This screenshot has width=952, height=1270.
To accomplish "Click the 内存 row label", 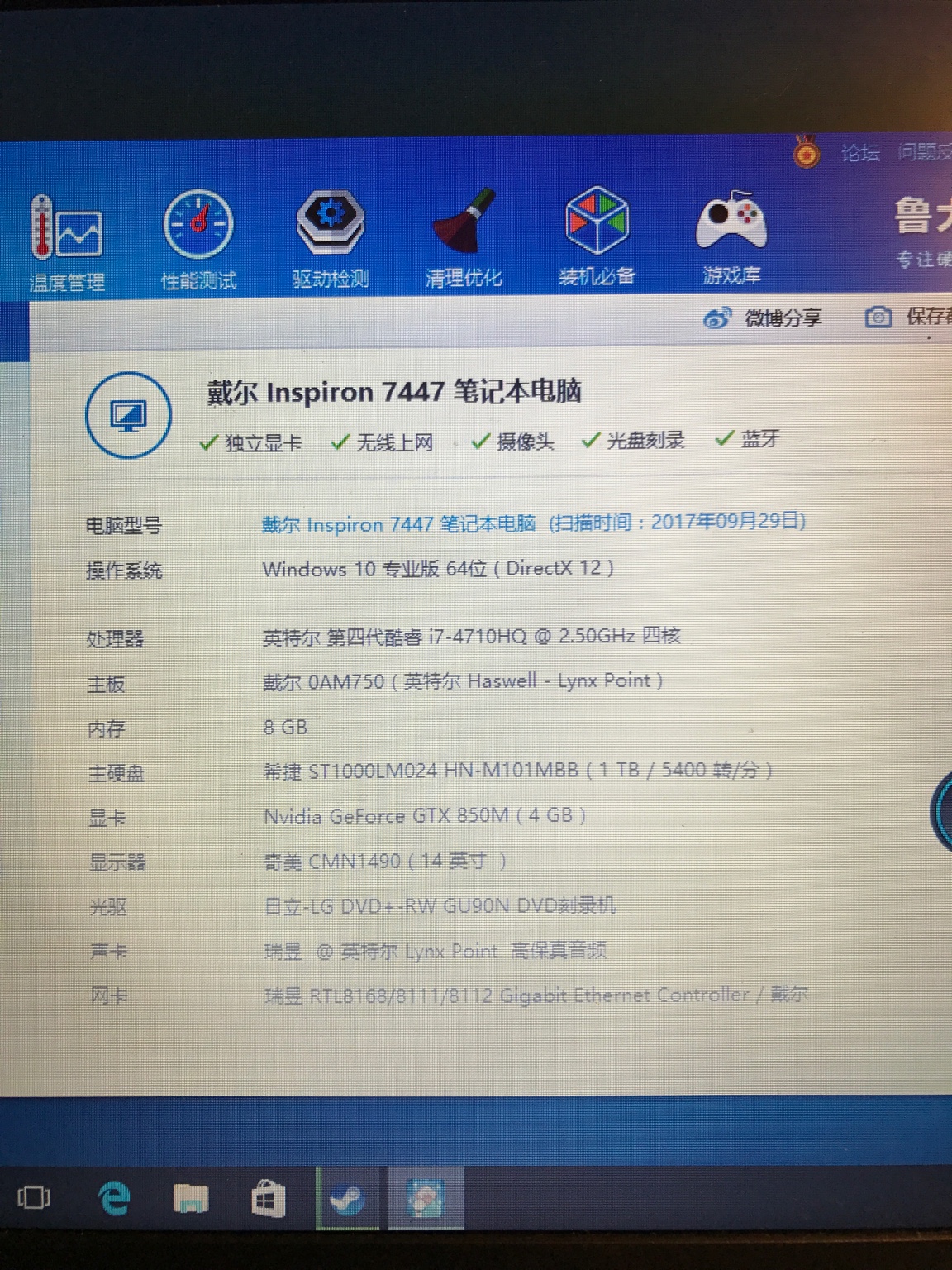I will [x=107, y=728].
